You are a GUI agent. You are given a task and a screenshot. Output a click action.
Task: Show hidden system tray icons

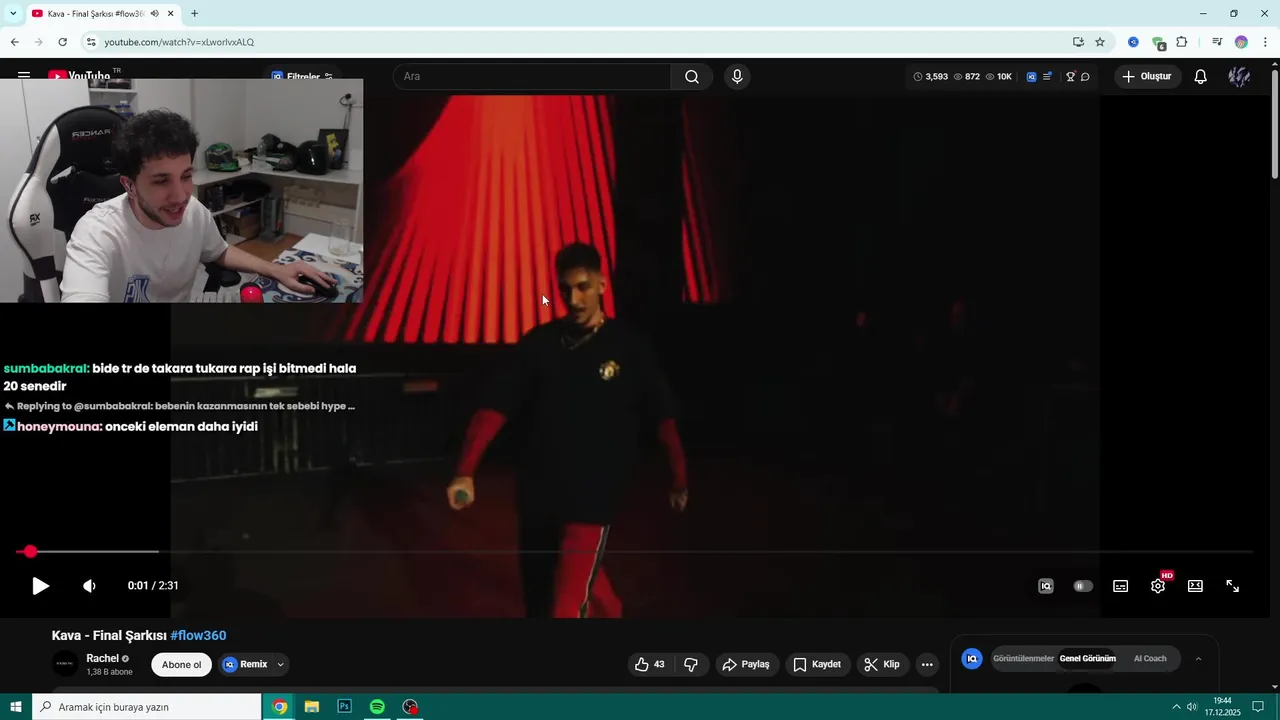click(x=1176, y=707)
